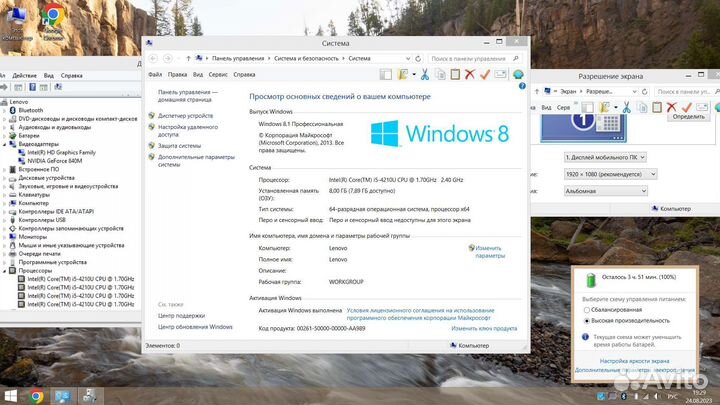Click the Поиск в панели управления search field

point(475,59)
